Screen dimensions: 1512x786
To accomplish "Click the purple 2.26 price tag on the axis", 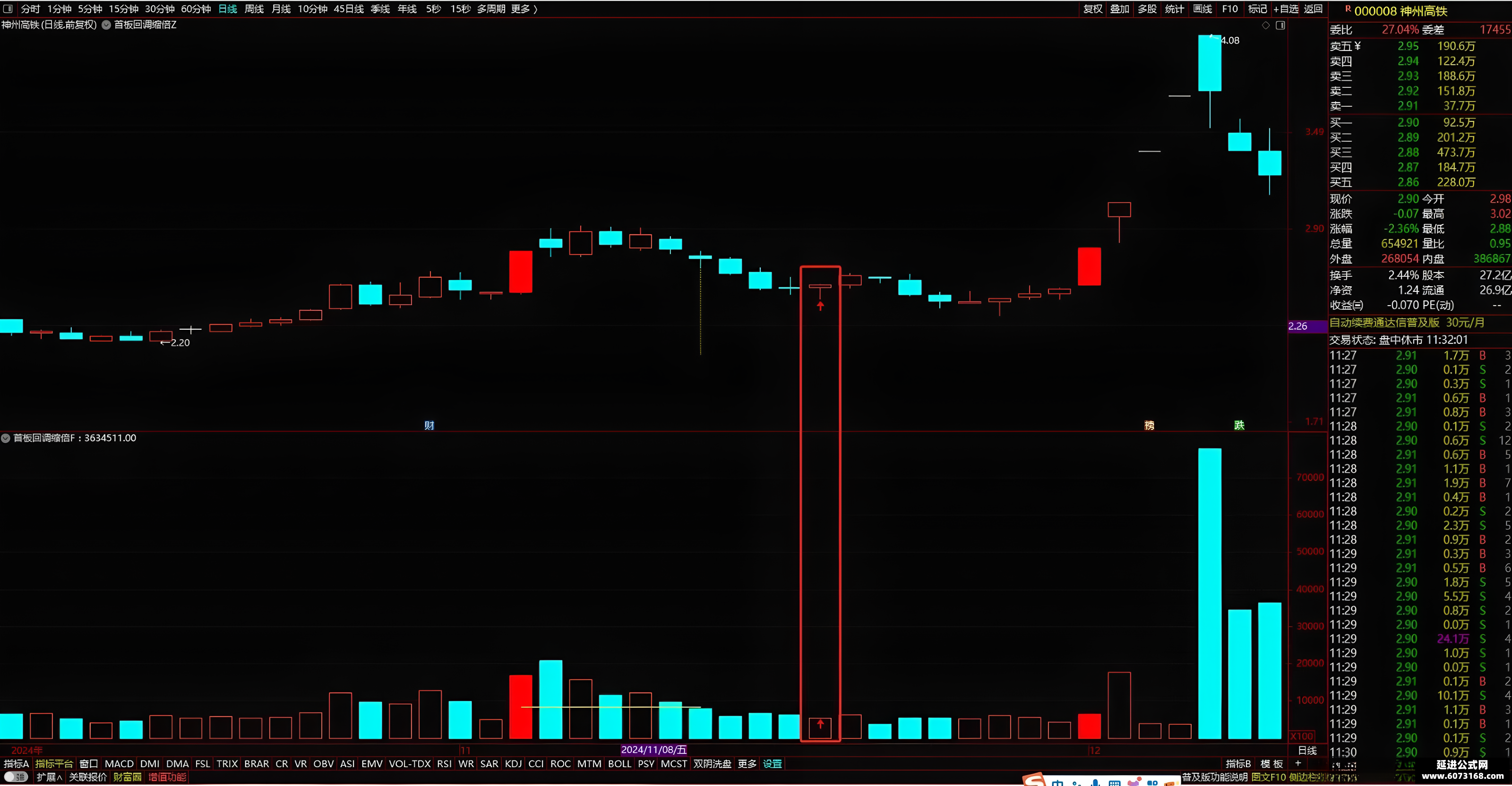I will pos(1298,326).
